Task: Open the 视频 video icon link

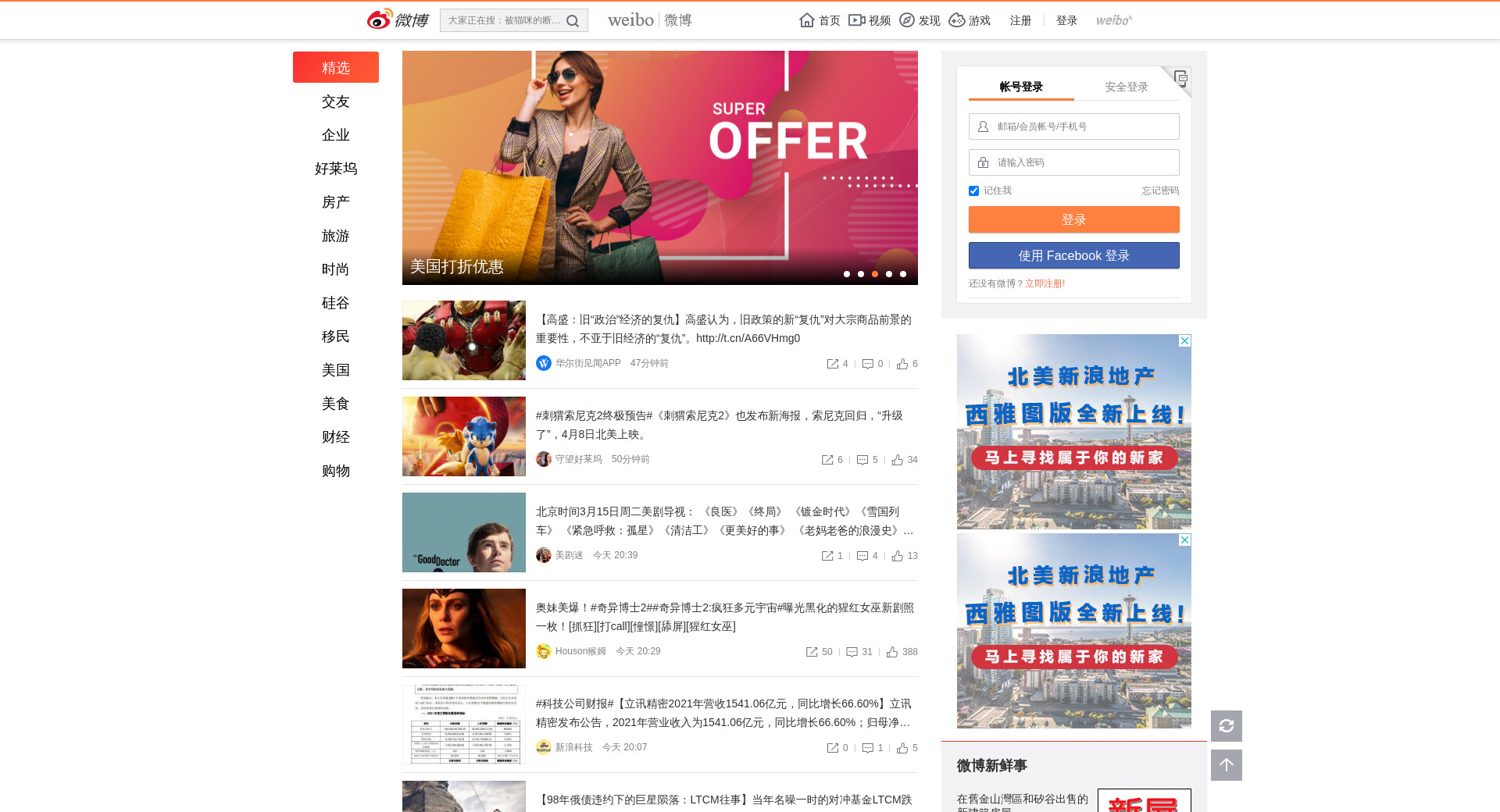Action: point(870,20)
